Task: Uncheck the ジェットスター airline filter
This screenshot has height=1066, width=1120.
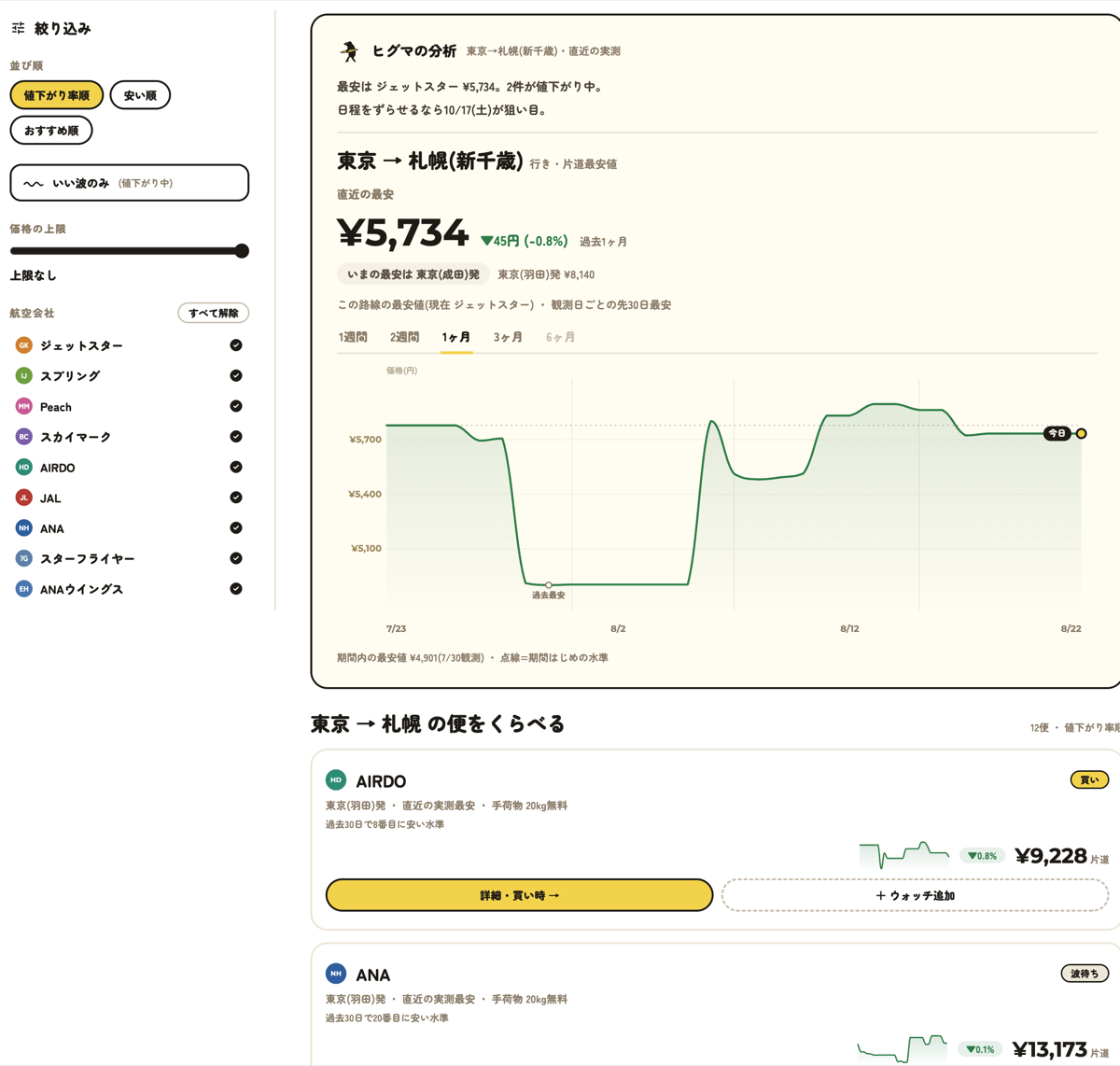Action: (x=236, y=345)
